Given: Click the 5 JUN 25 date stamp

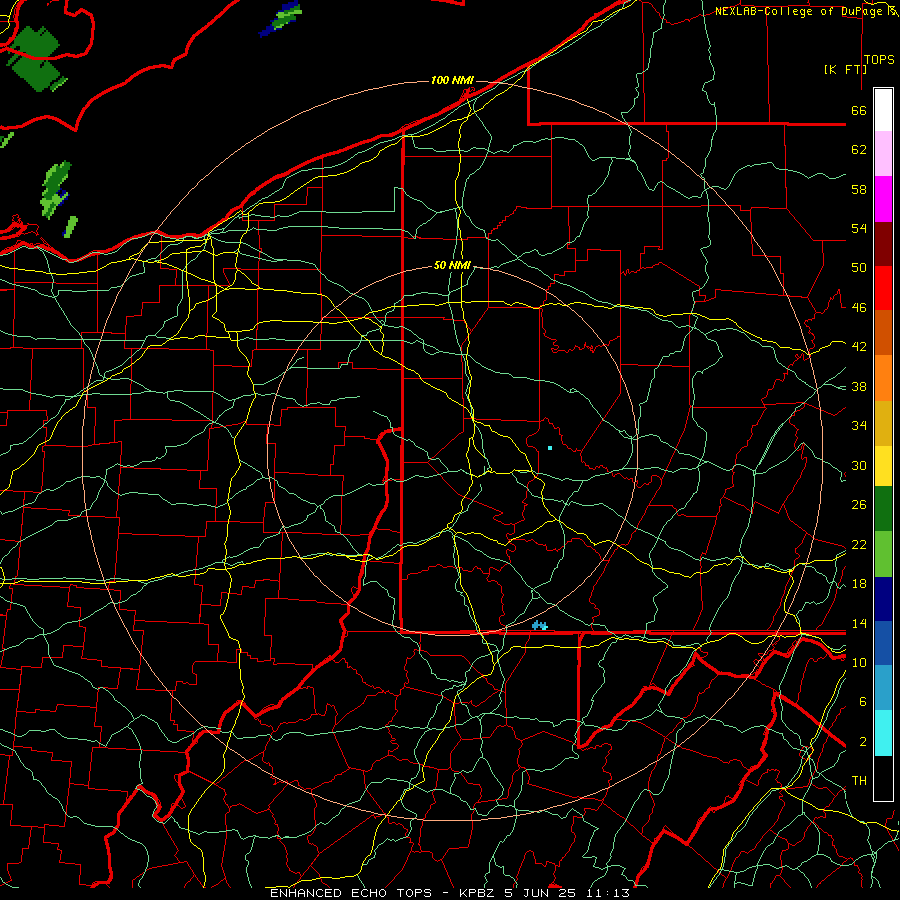Looking at the screenshot, I should [542, 893].
